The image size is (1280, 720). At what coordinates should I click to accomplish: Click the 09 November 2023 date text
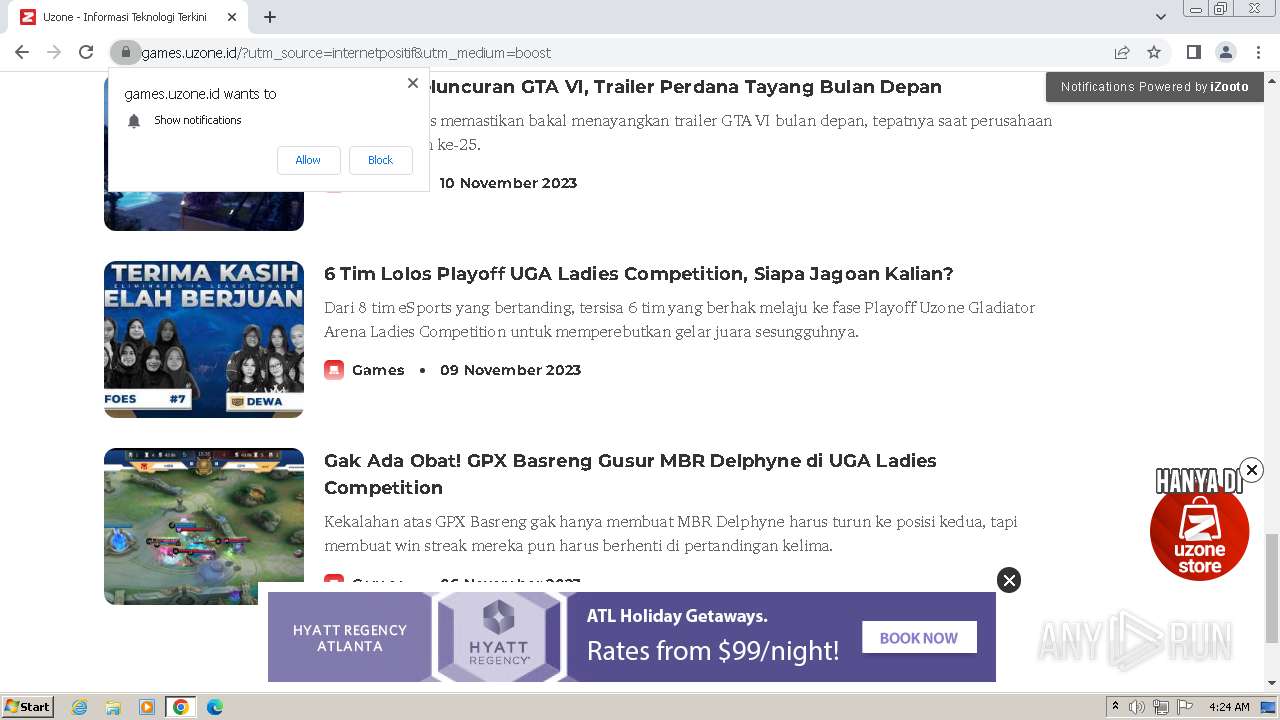click(510, 370)
